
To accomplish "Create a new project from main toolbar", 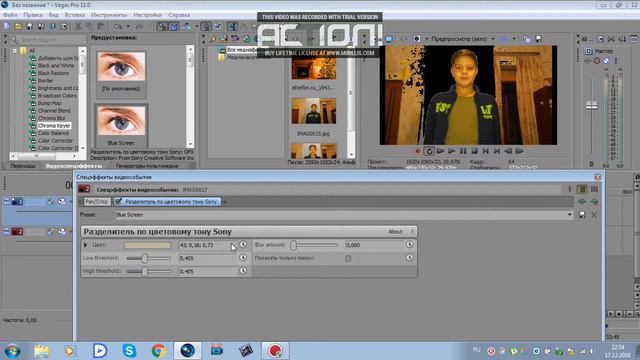I will [7, 27].
